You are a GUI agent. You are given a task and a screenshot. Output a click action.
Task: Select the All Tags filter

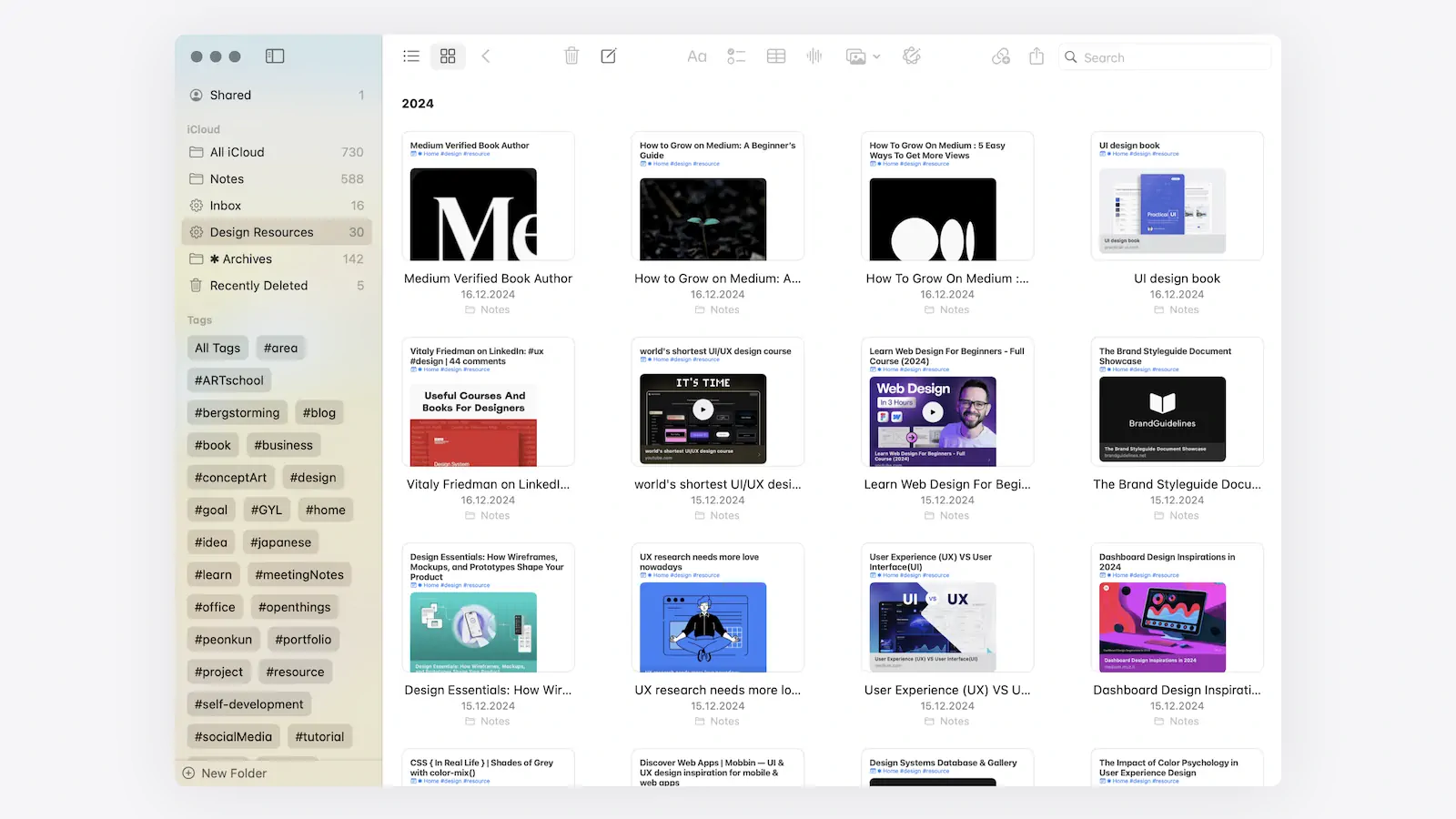click(217, 348)
